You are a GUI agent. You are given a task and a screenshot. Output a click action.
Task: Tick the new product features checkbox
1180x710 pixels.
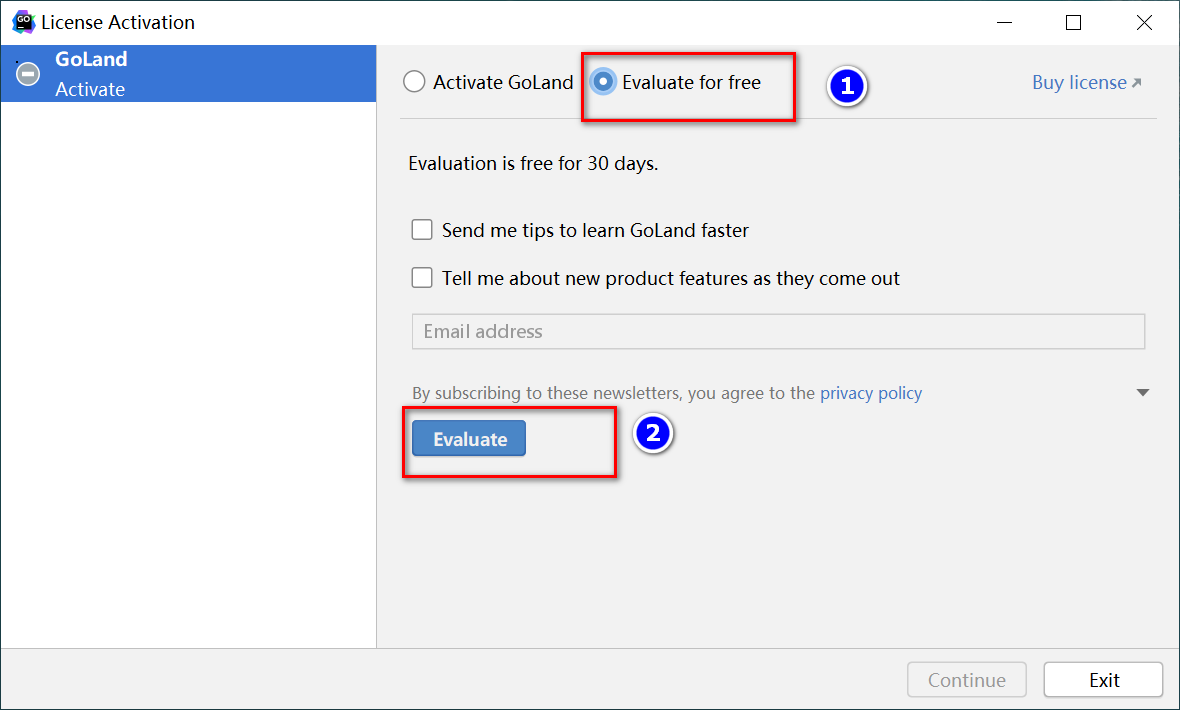coord(422,278)
